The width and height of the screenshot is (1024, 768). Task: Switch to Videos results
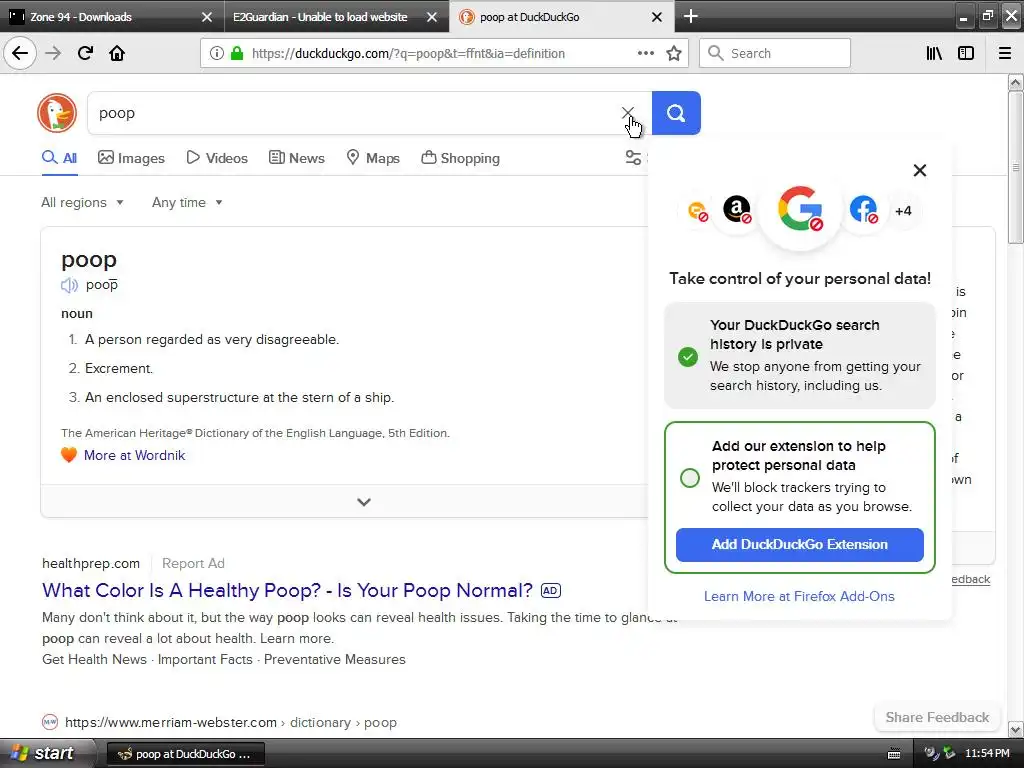217,158
